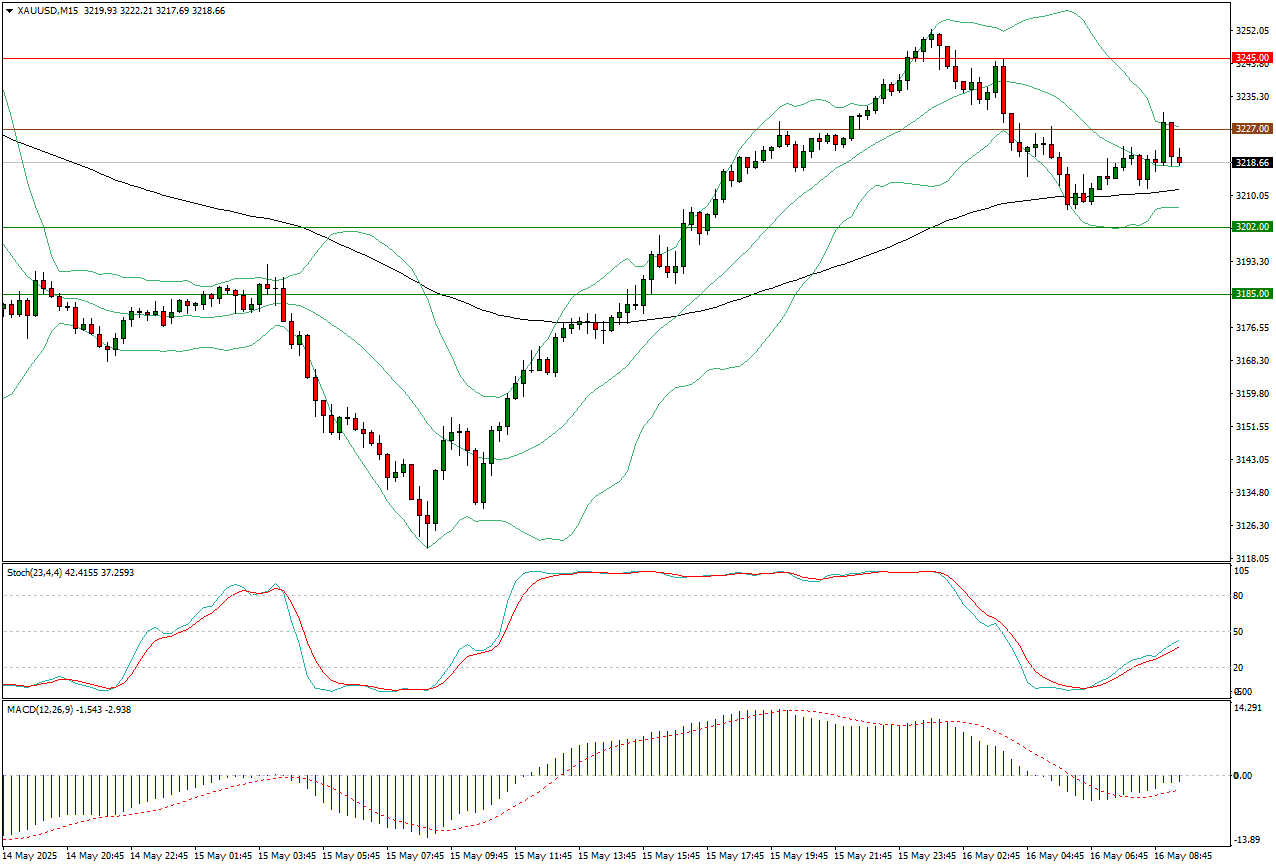Click the 16 May 08:45 time axis label
Image resolution: width=1276 pixels, height=867 pixels.
pyautogui.click(x=1183, y=857)
